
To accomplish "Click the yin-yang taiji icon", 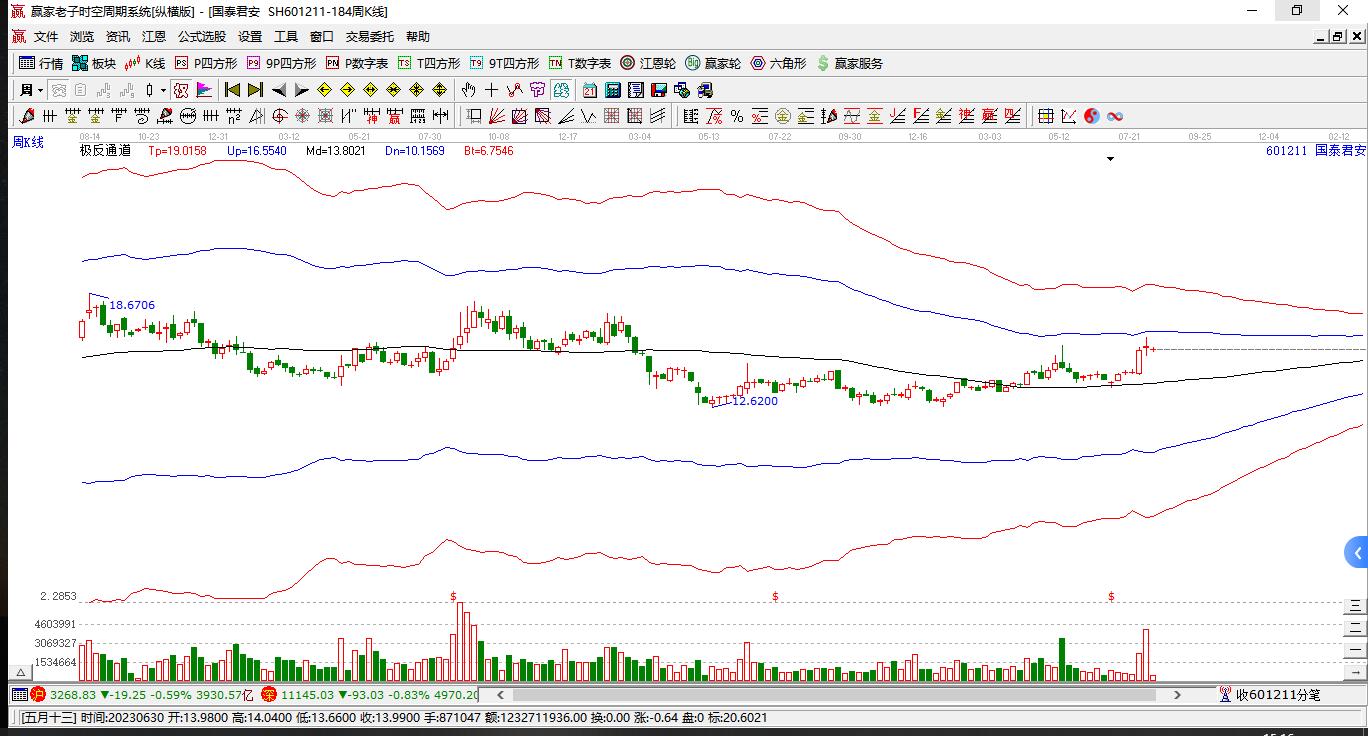I will click(1092, 116).
